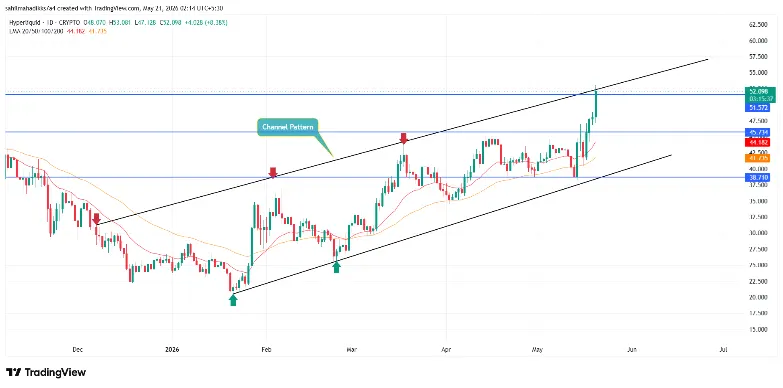This screenshot has height=388, width=783.
Task: Click the Apr label on time axis
Action: pos(446,350)
